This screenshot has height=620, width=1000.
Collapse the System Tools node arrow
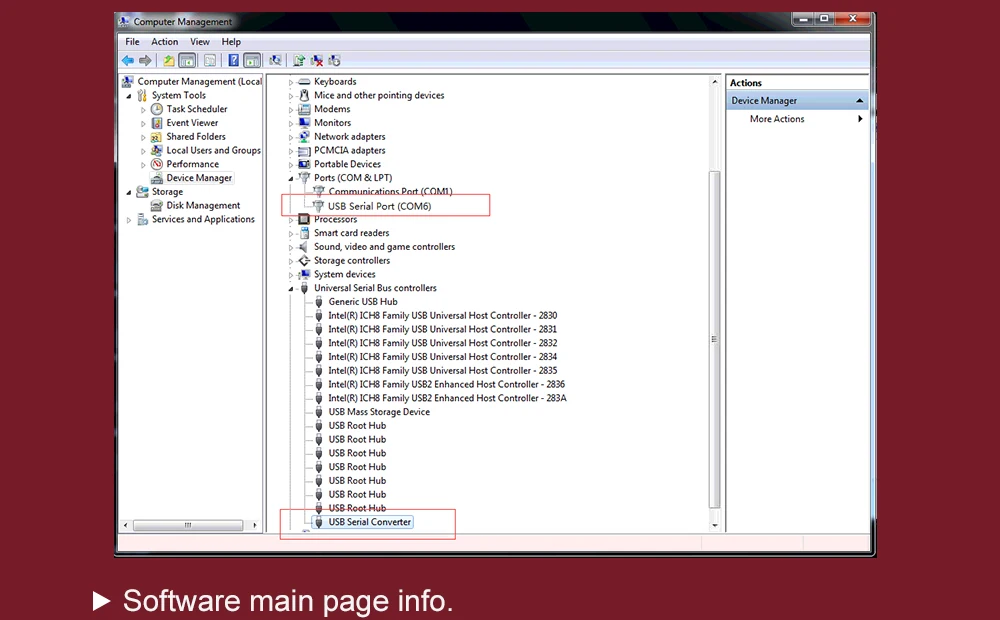point(129,96)
